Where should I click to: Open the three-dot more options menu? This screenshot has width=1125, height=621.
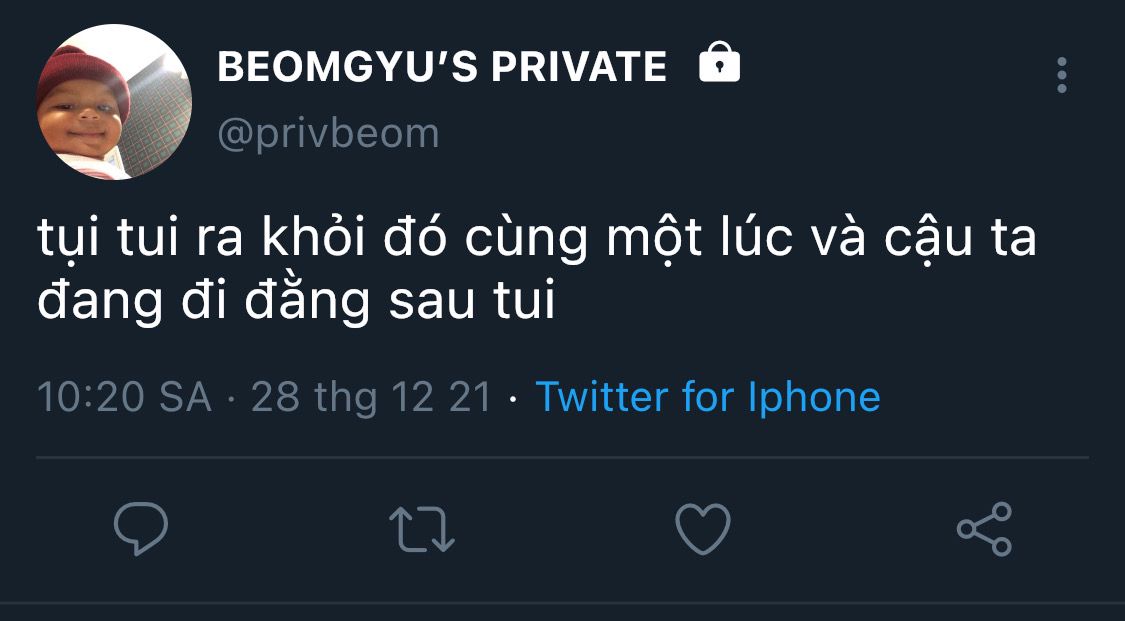1062,75
